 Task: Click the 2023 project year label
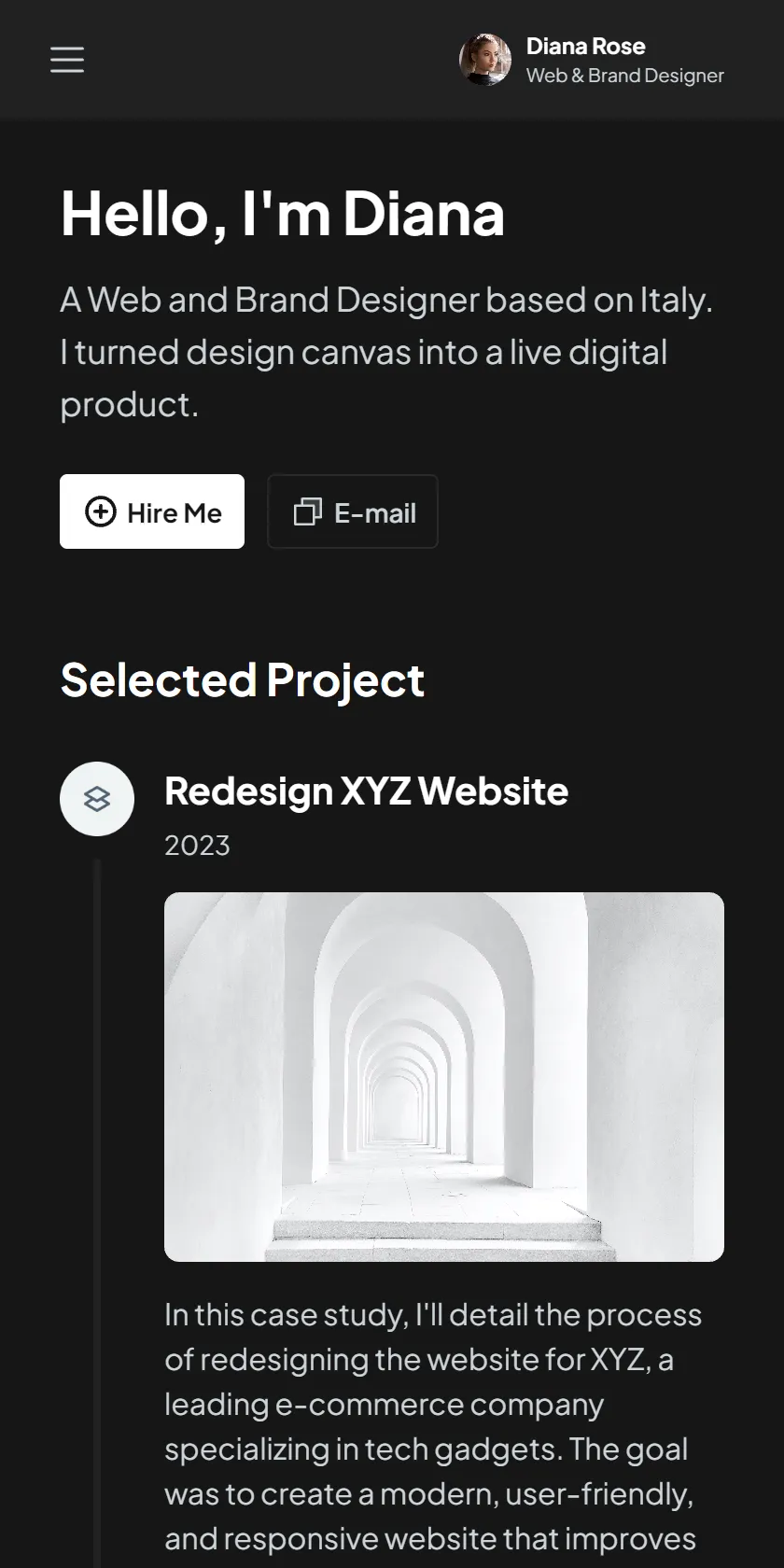click(197, 846)
